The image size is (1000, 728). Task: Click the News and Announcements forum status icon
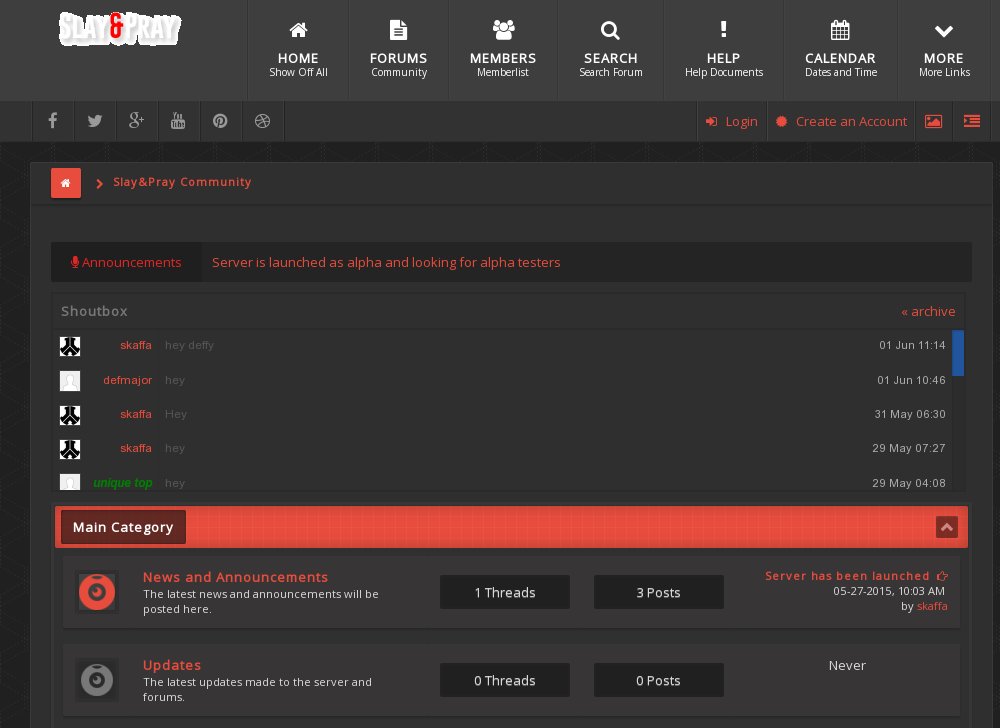(97, 593)
